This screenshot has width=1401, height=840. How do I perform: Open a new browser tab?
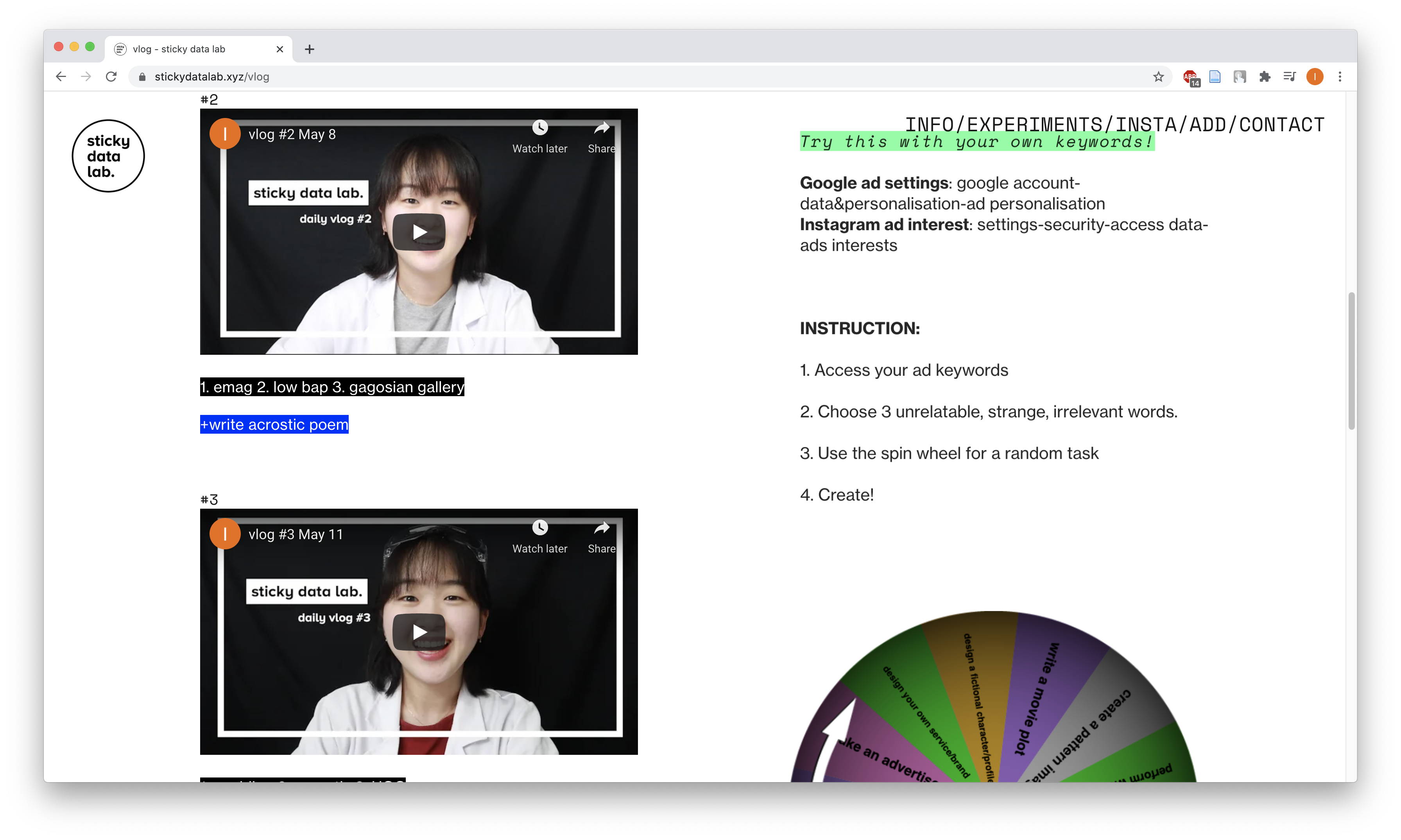(x=309, y=49)
